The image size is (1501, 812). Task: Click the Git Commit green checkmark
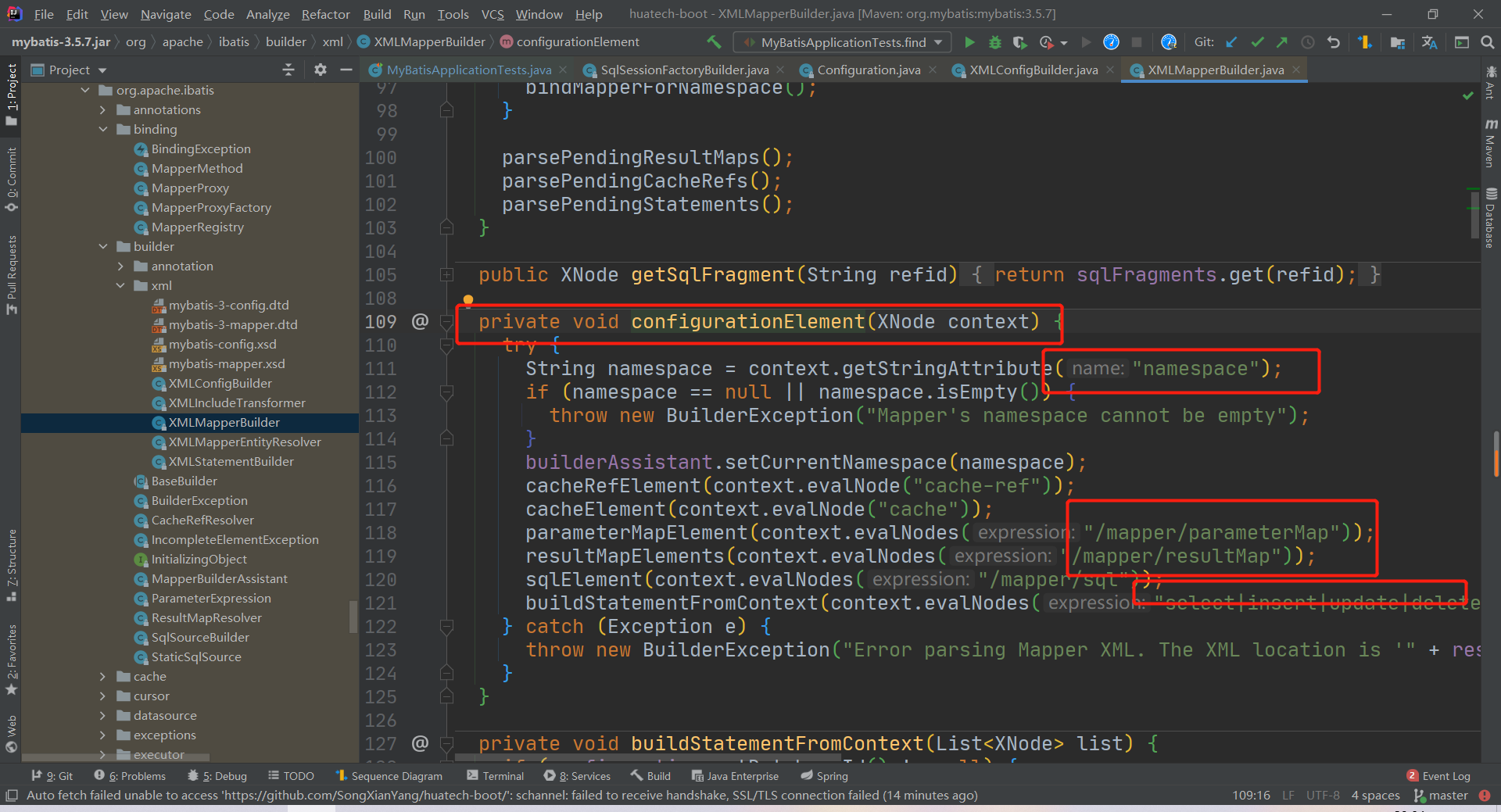1257,42
